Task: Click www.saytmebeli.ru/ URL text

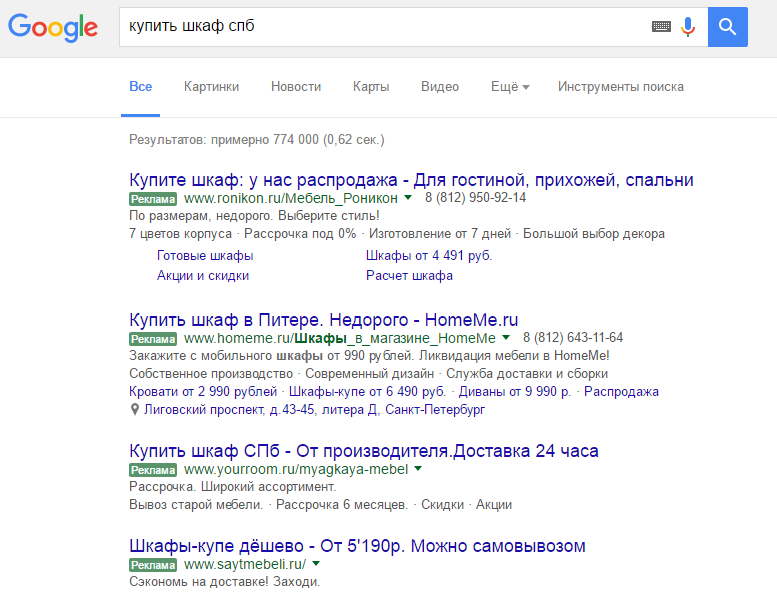Action: (245, 564)
